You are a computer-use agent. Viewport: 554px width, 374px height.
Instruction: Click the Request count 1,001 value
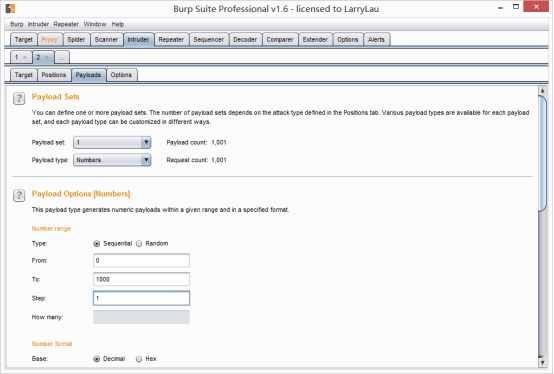(x=219, y=160)
